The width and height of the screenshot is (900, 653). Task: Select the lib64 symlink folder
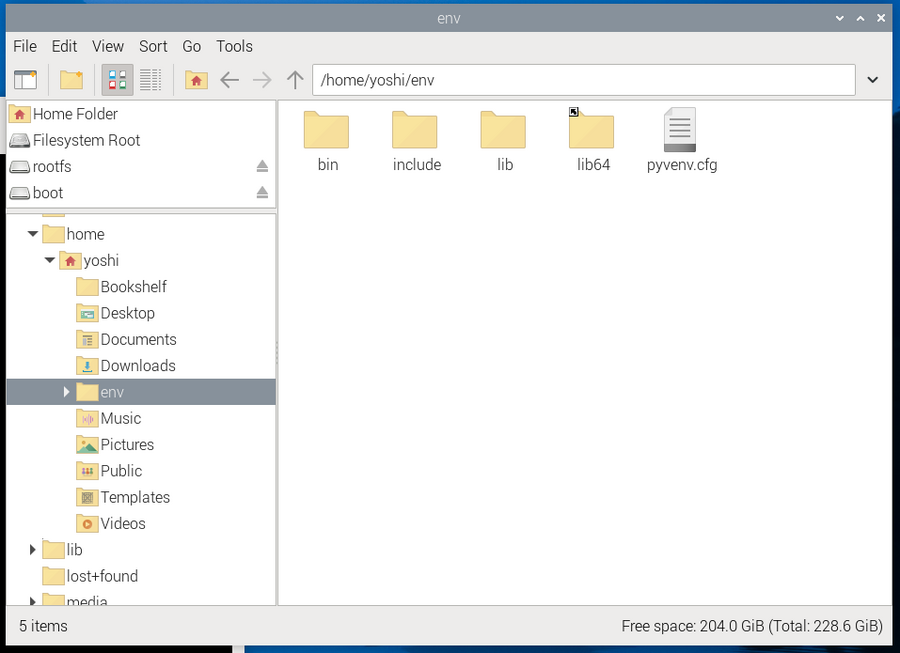click(x=593, y=141)
